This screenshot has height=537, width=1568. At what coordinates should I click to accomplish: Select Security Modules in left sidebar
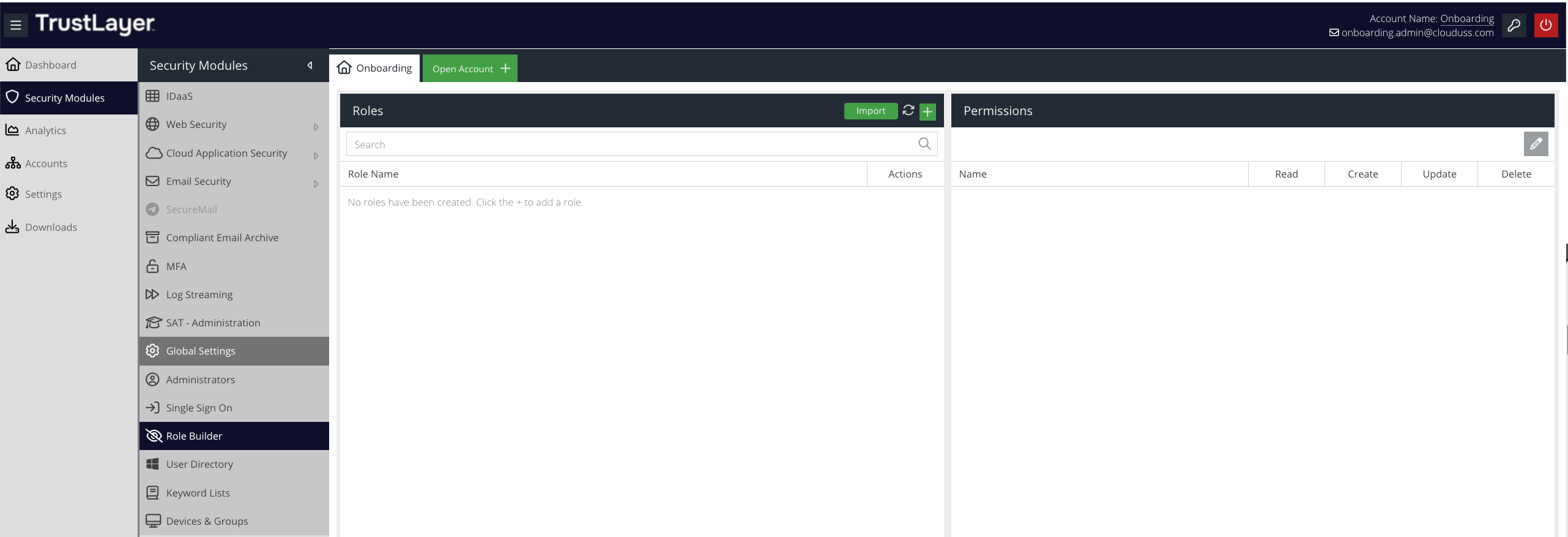[69, 98]
